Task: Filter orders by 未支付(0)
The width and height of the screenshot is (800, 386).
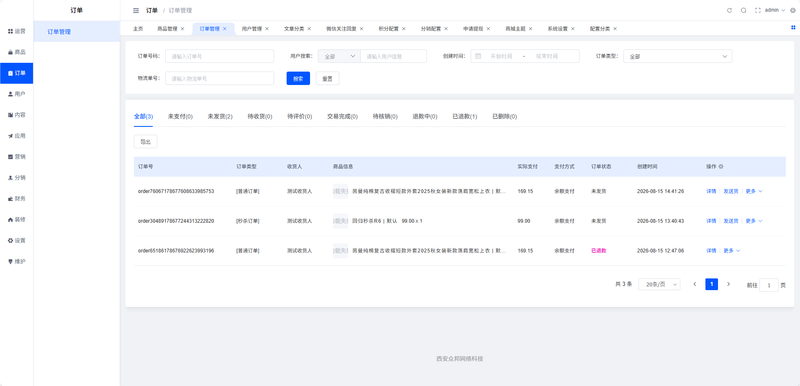Action: tap(180, 117)
